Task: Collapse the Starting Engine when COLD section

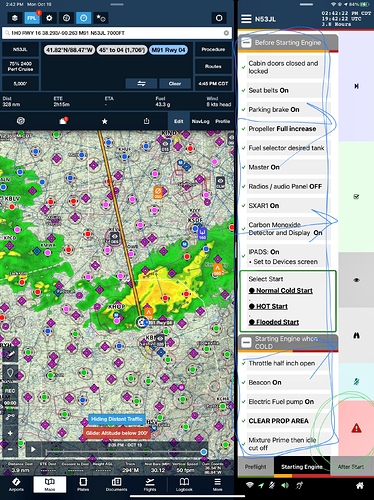Action: pos(246,342)
